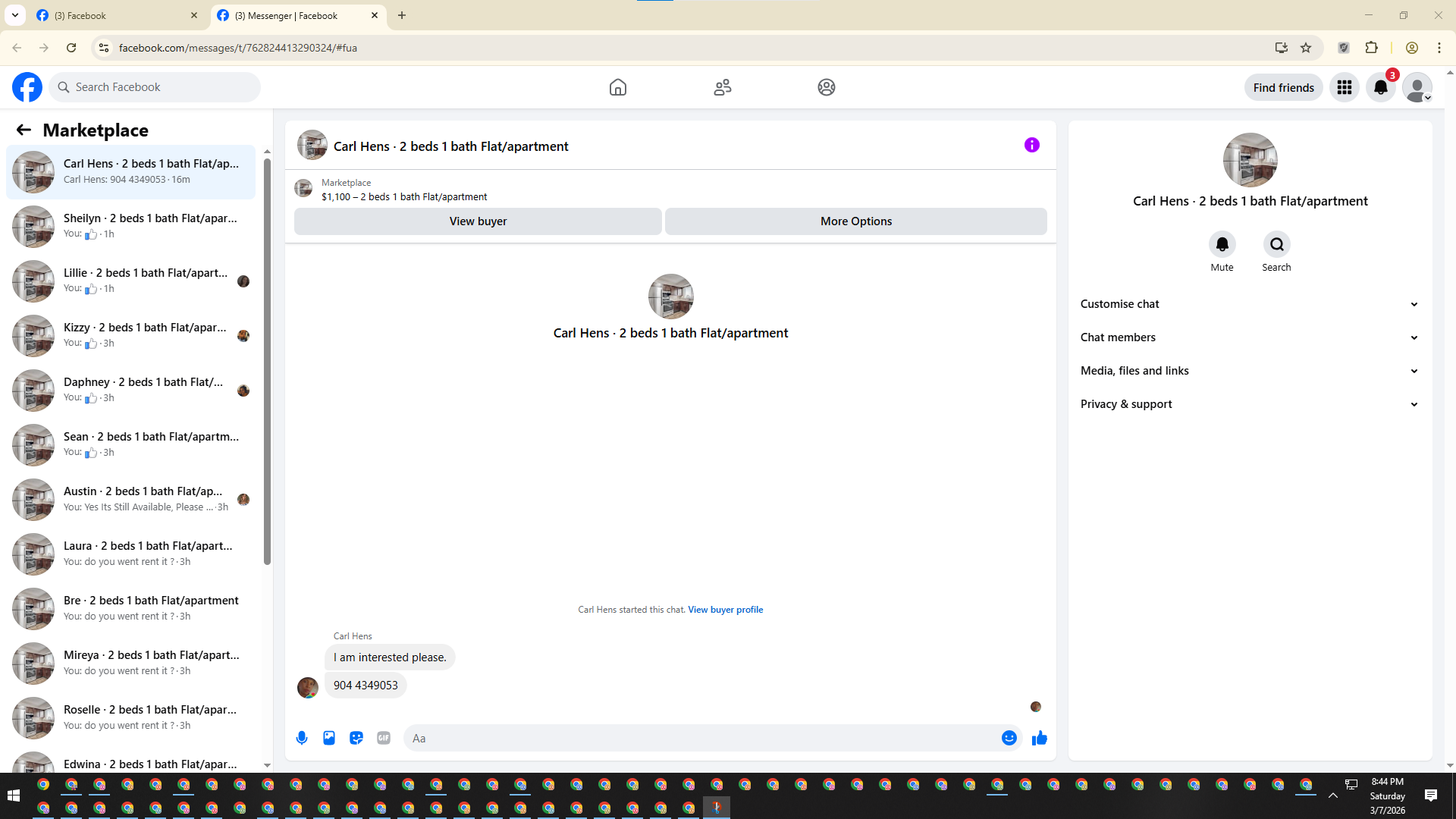Focus the Search Facebook box
Screen dimensions: 1456x819
tap(155, 87)
